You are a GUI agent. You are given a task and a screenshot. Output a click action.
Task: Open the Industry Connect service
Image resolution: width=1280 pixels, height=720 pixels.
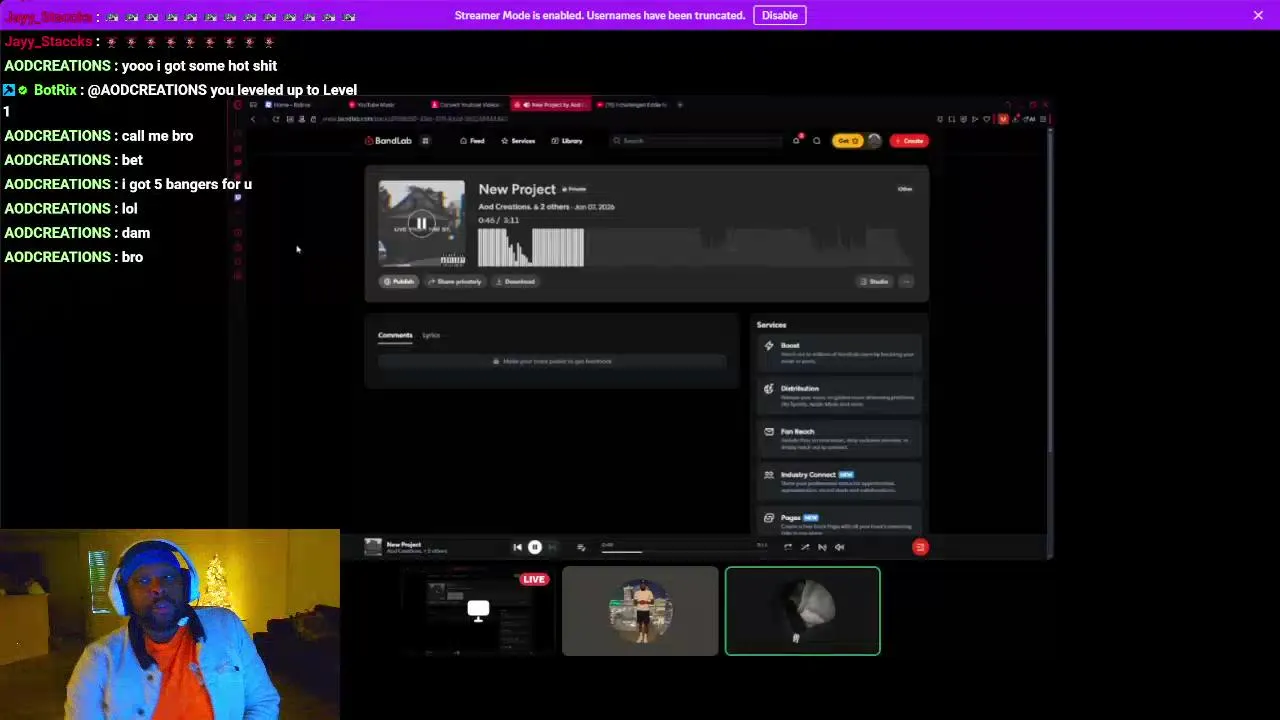tap(838, 481)
